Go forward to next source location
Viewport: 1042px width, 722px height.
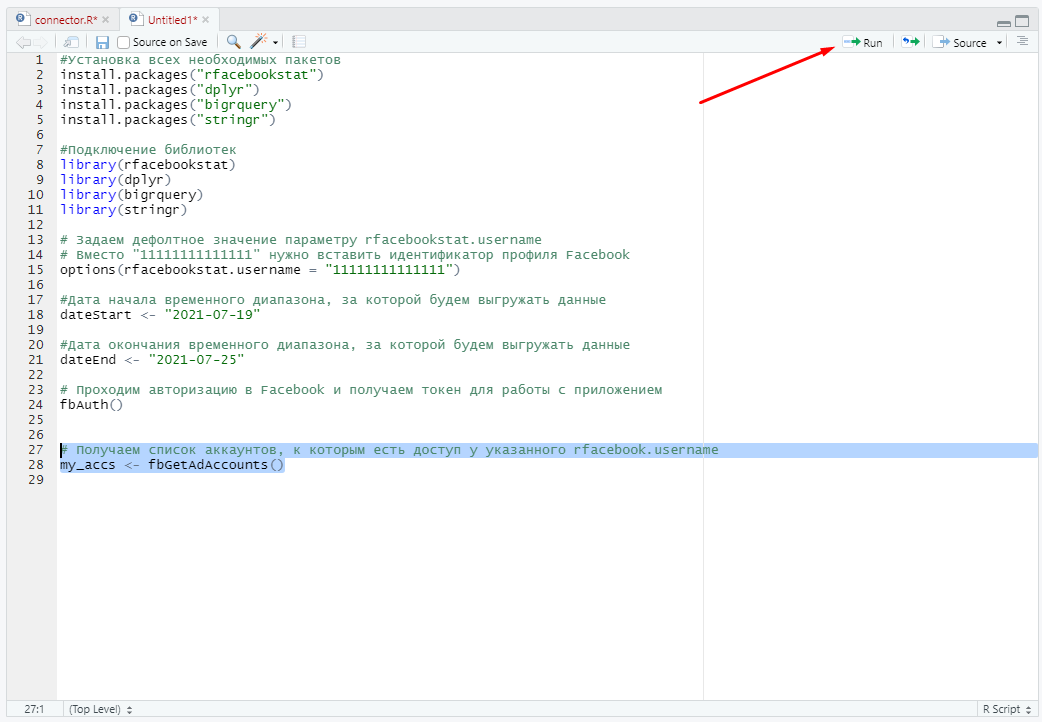pyautogui.click(x=41, y=42)
